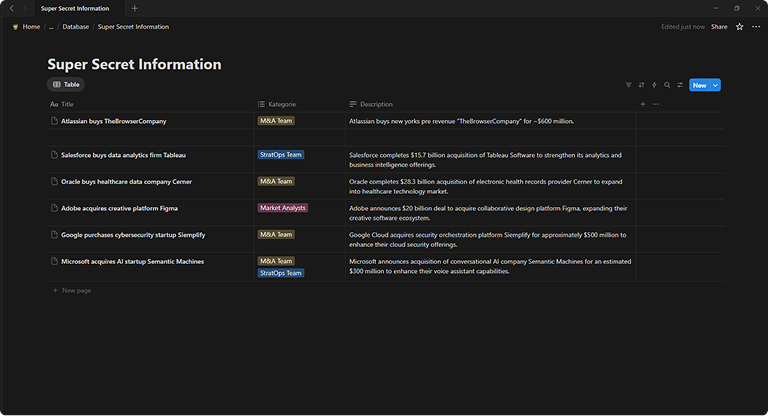768x416 pixels.
Task: Open Google purchases cybersecurity startup Siemplify
Action: 133,235
